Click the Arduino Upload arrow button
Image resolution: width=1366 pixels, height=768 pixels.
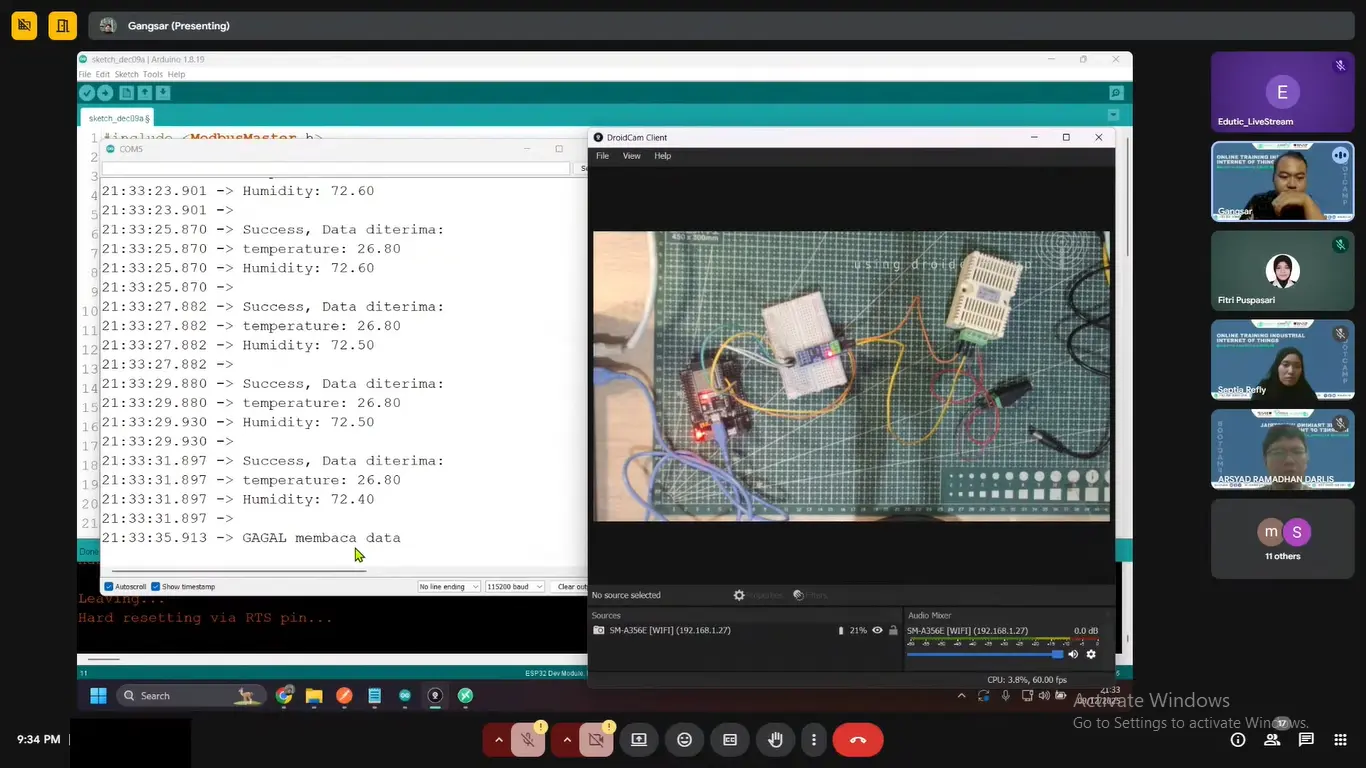(x=105, y=93)
